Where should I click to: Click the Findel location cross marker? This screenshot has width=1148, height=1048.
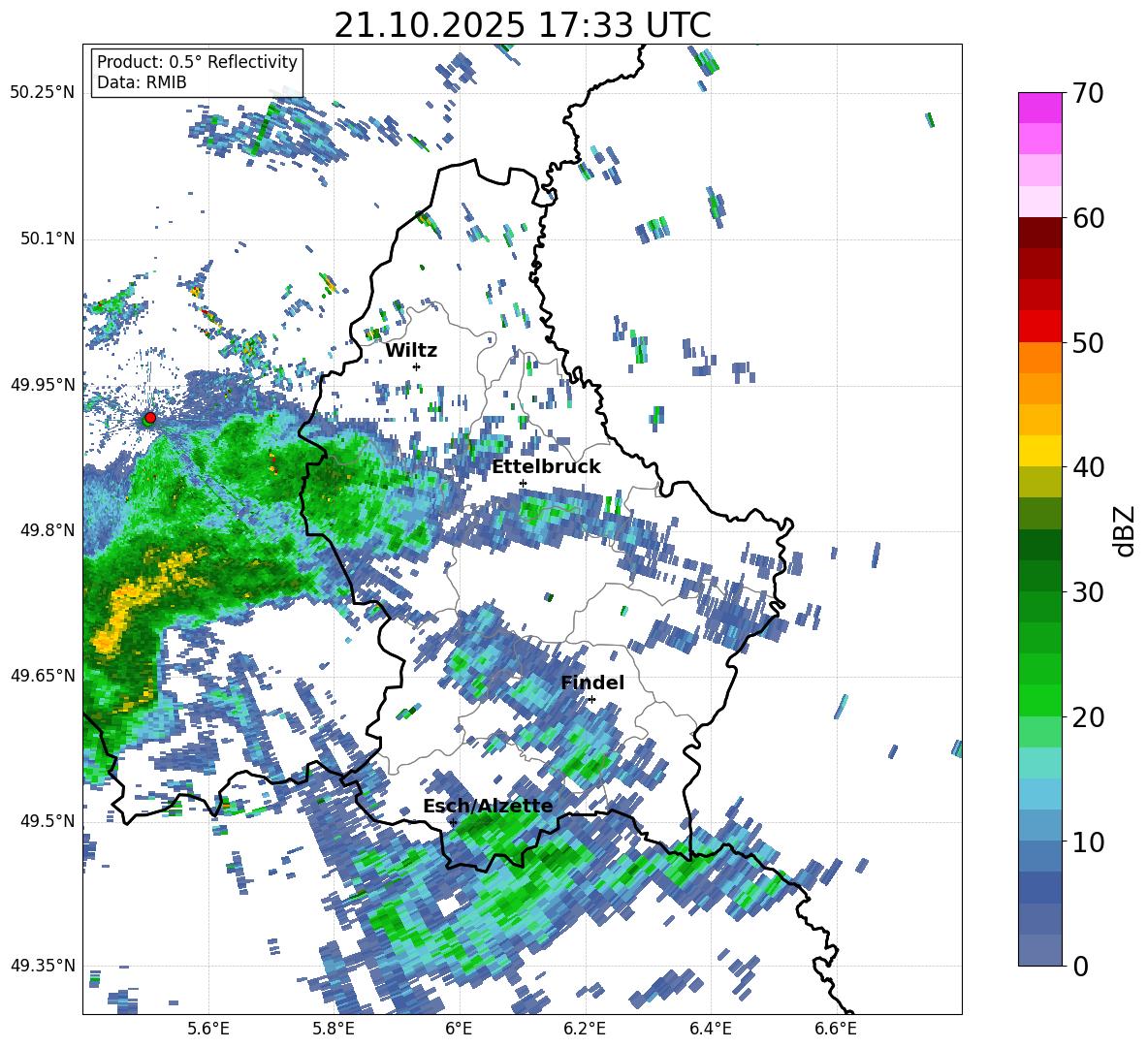591,700
